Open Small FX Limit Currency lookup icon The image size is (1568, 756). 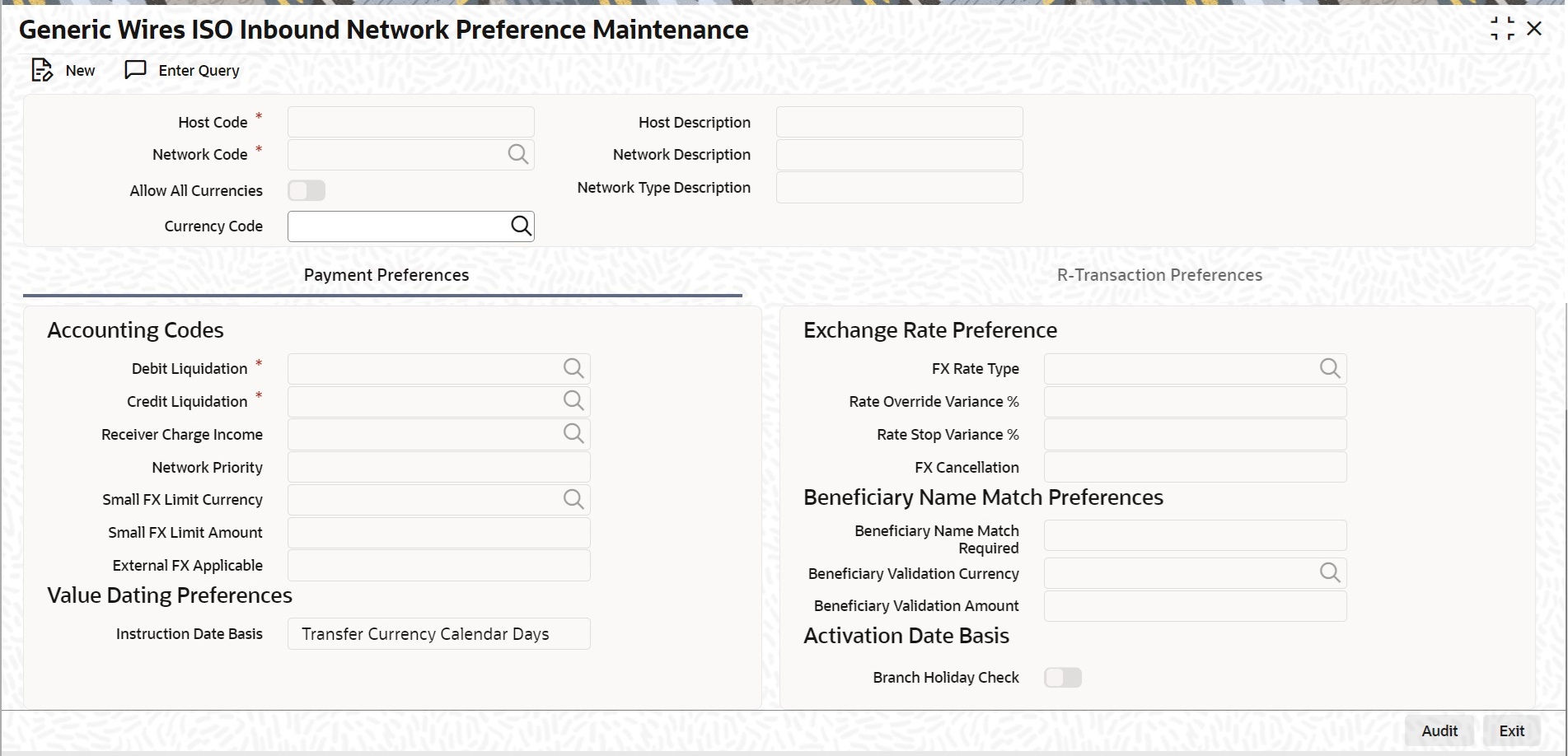tap(573, 499)
